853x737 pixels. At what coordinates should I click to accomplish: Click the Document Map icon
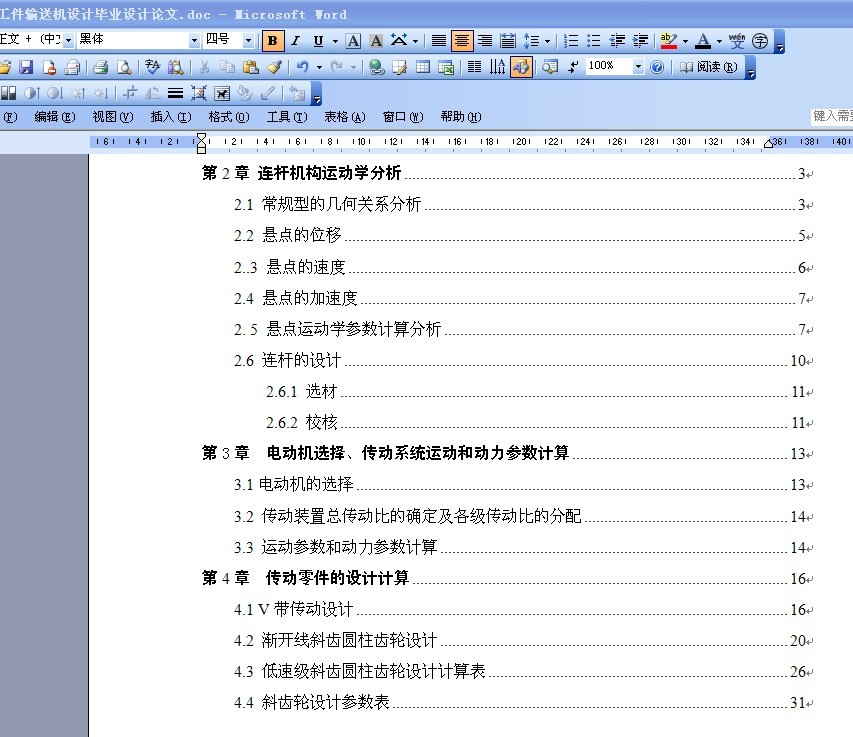(550, 67)
